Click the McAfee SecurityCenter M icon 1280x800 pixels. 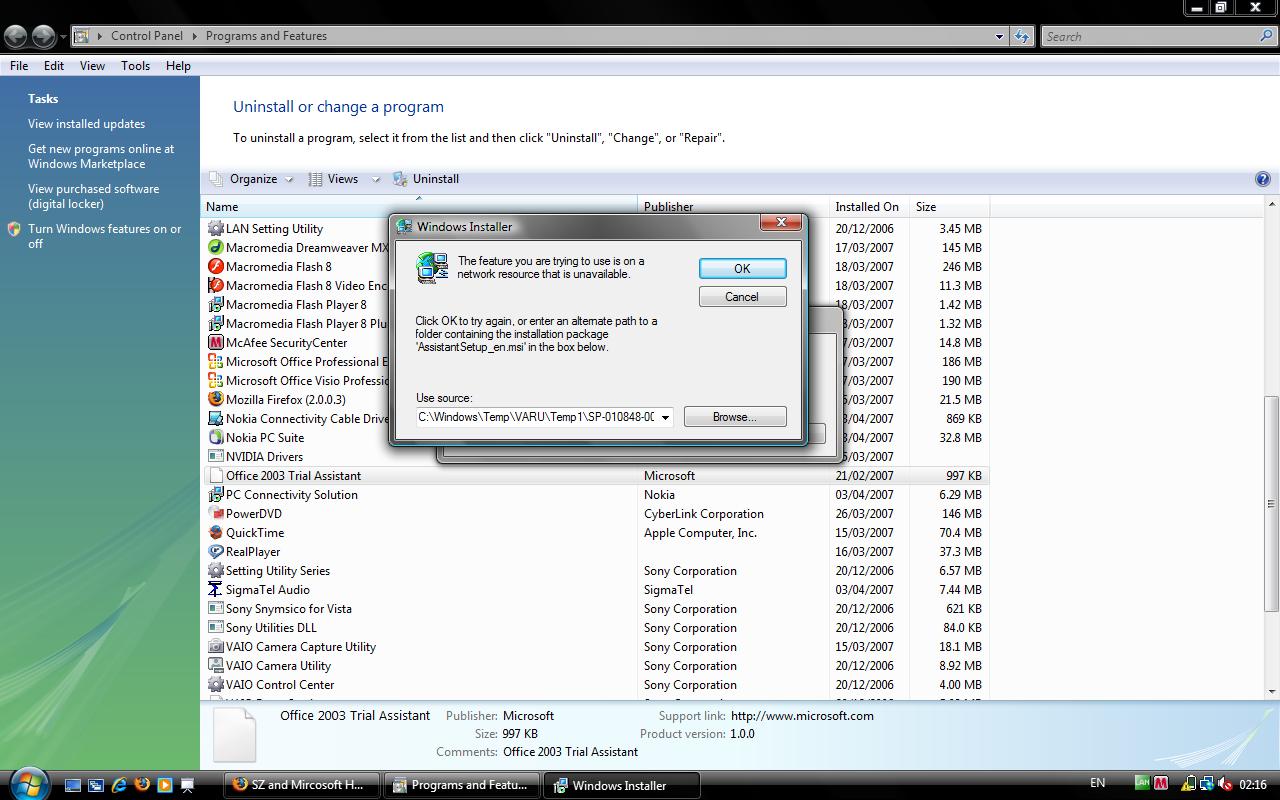(215, 342)
